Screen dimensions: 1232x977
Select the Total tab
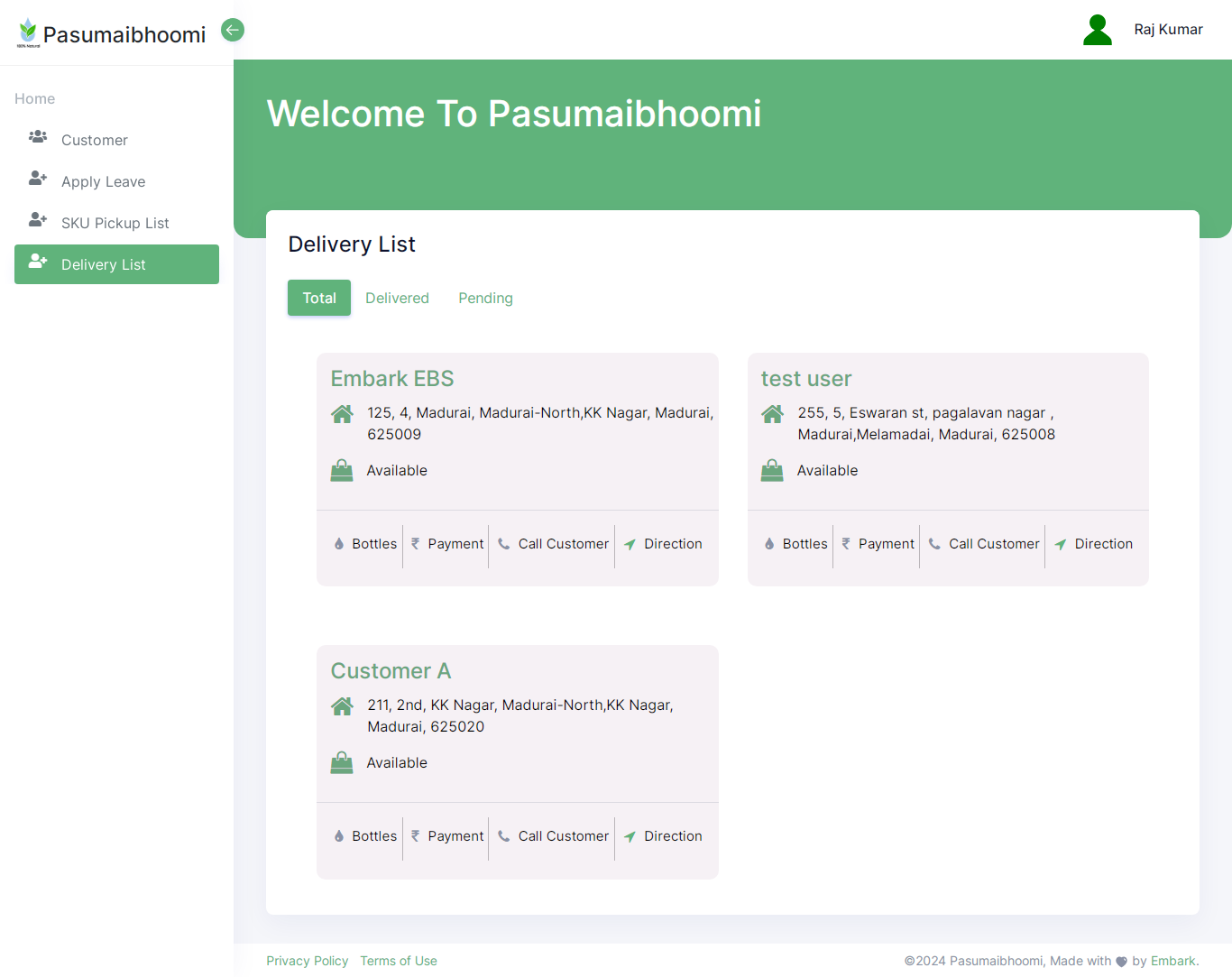click(319, 298)
